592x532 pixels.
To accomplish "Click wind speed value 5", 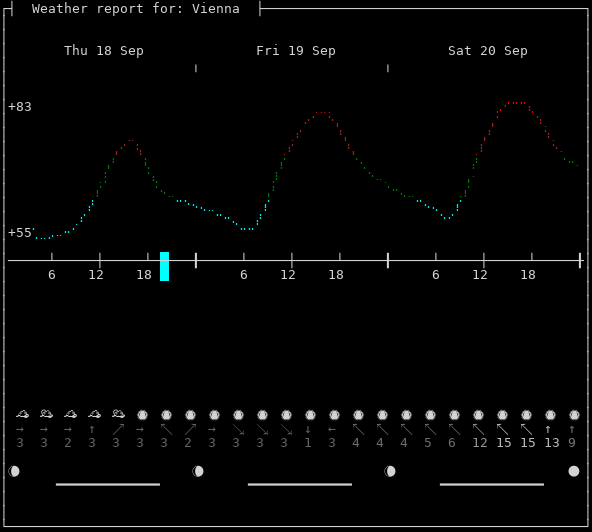I will [x=428, y=443].
